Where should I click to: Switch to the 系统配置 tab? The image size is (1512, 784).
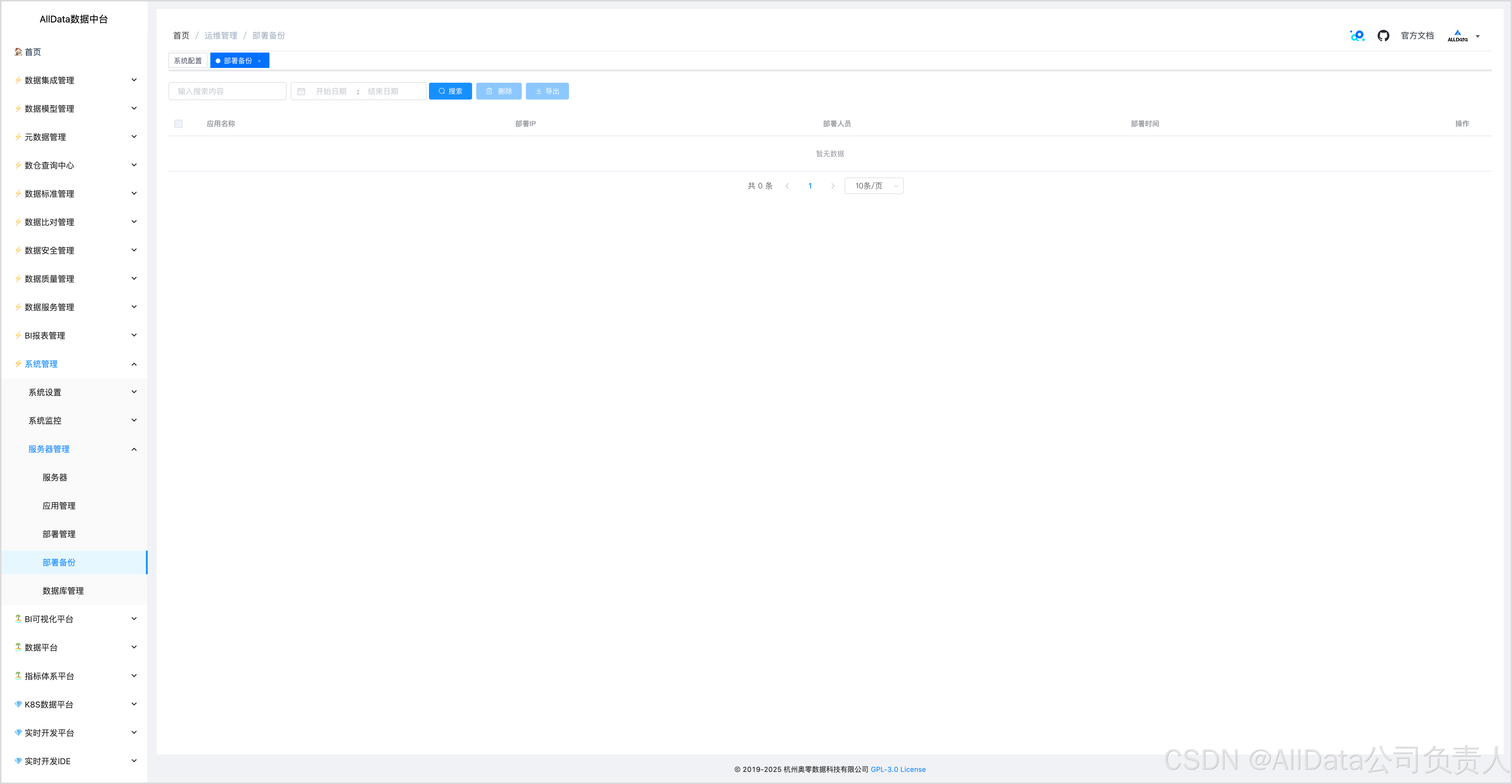click(x=188, y=61)
